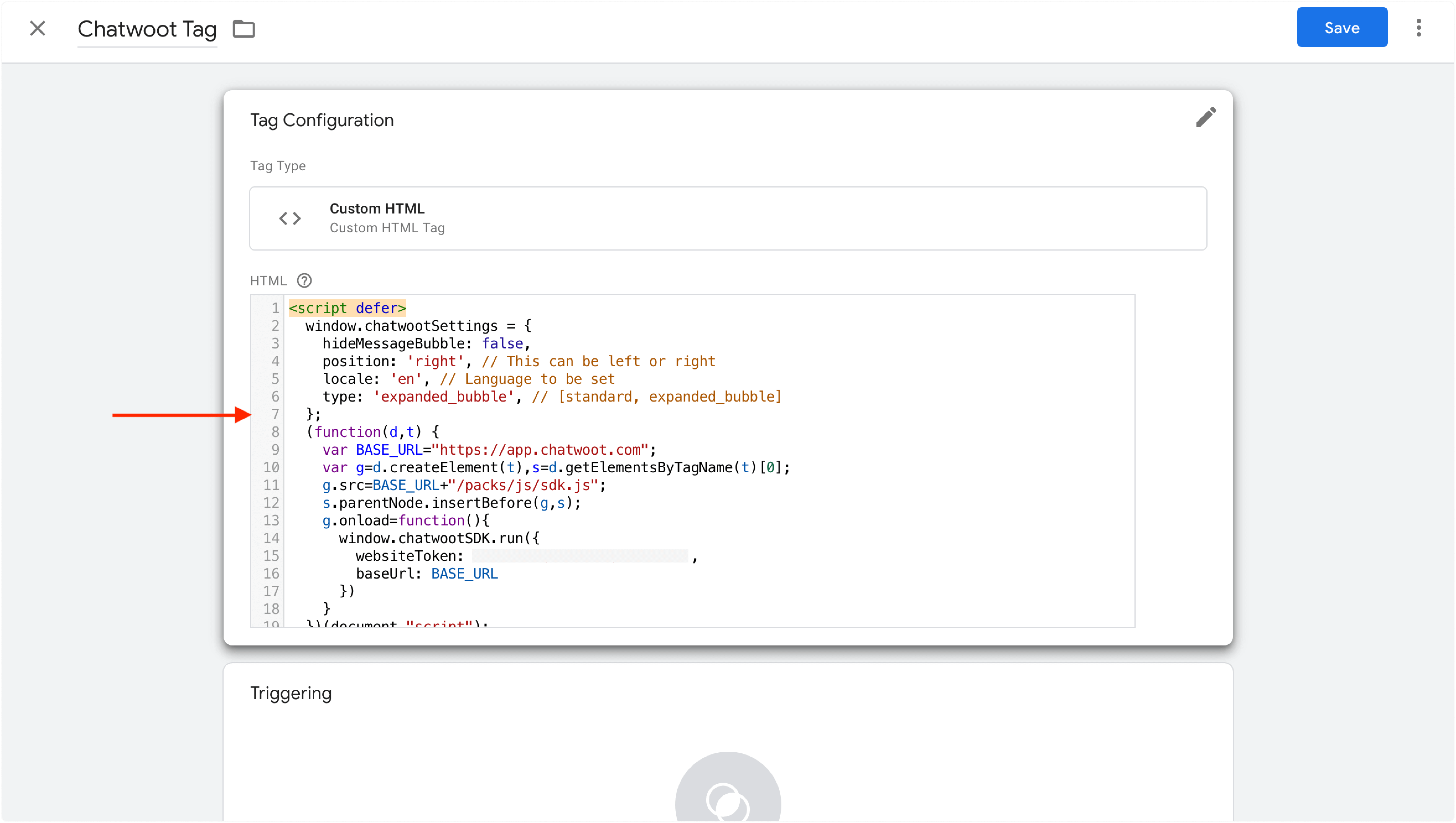Open the folder icon next to Chatwoot Tag

click(244, 29)
